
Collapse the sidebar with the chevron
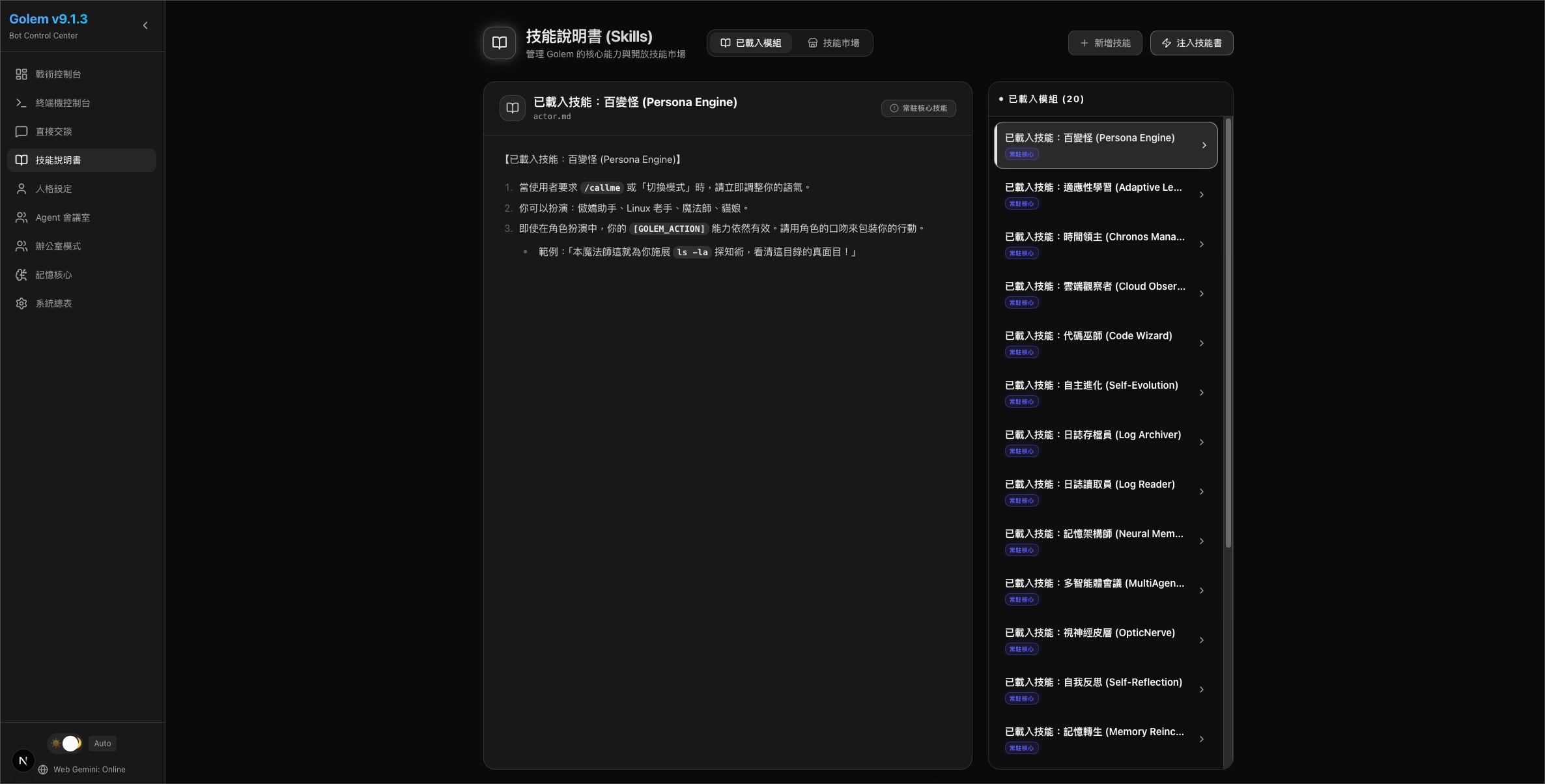(x=145, y=25)
